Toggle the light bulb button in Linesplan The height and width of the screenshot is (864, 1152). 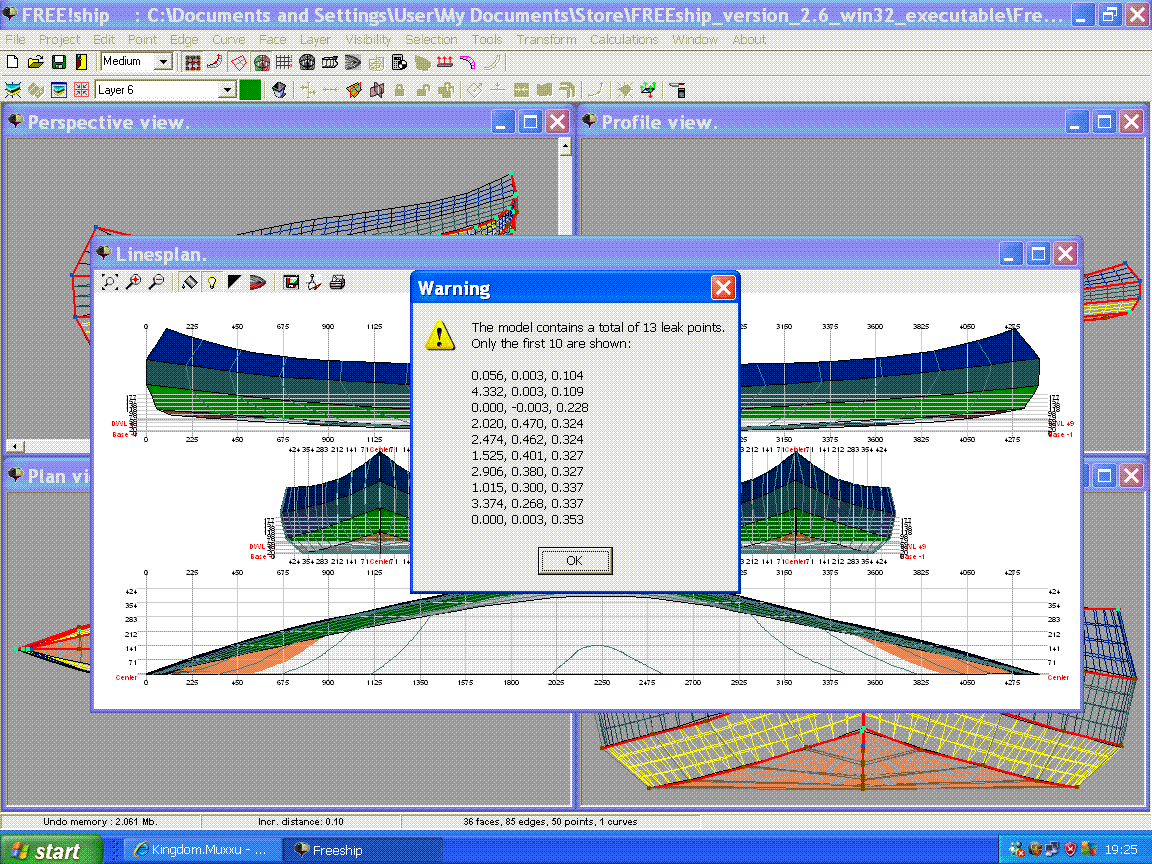coord(212,282)
